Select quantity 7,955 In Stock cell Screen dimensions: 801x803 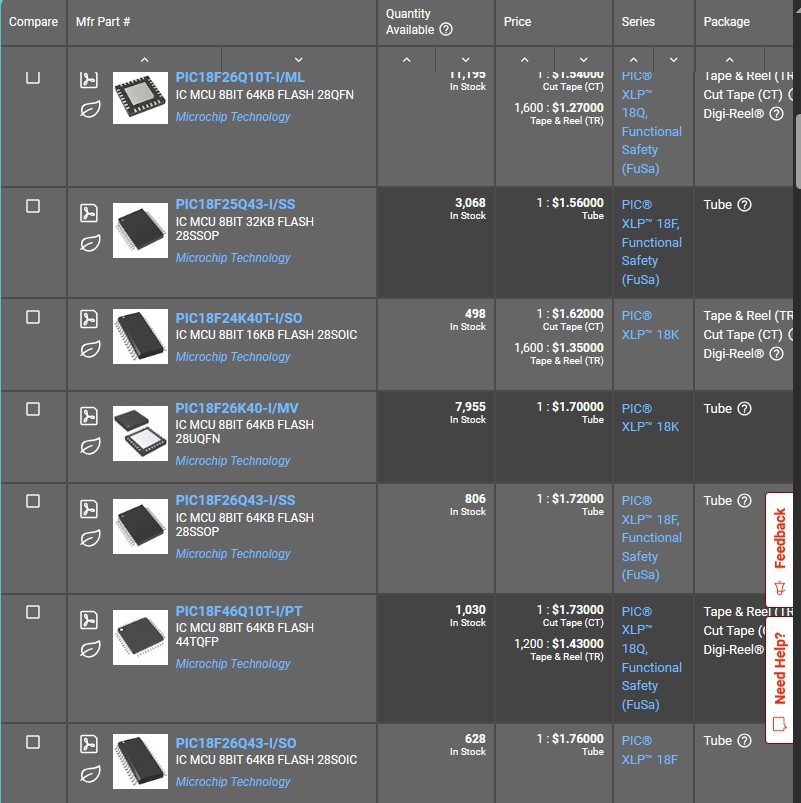(436, 437)
